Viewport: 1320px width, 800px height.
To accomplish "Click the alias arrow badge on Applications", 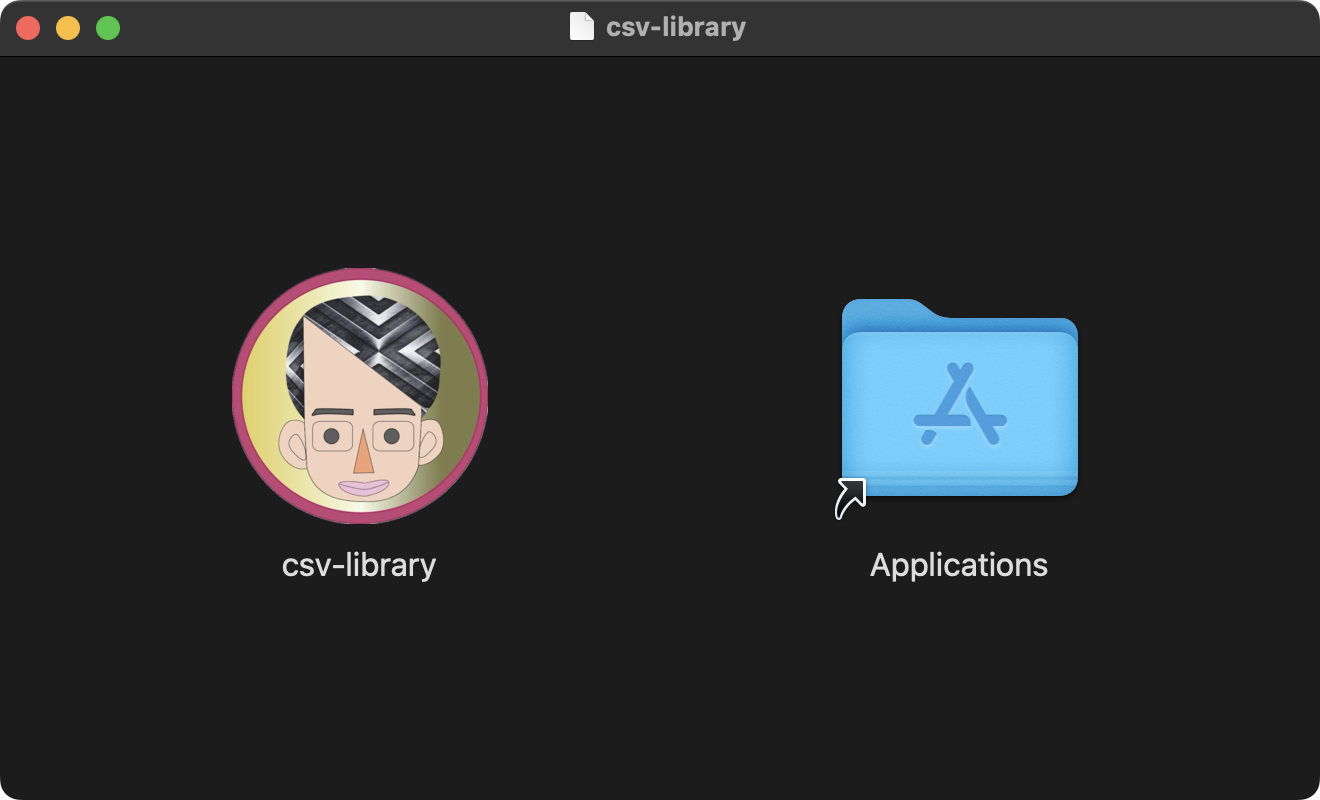I will pos(850,498).
